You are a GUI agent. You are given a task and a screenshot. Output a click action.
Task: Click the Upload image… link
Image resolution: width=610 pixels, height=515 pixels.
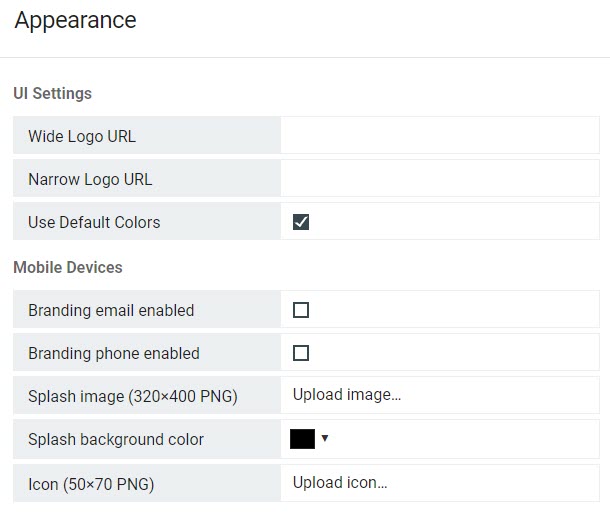347,395
